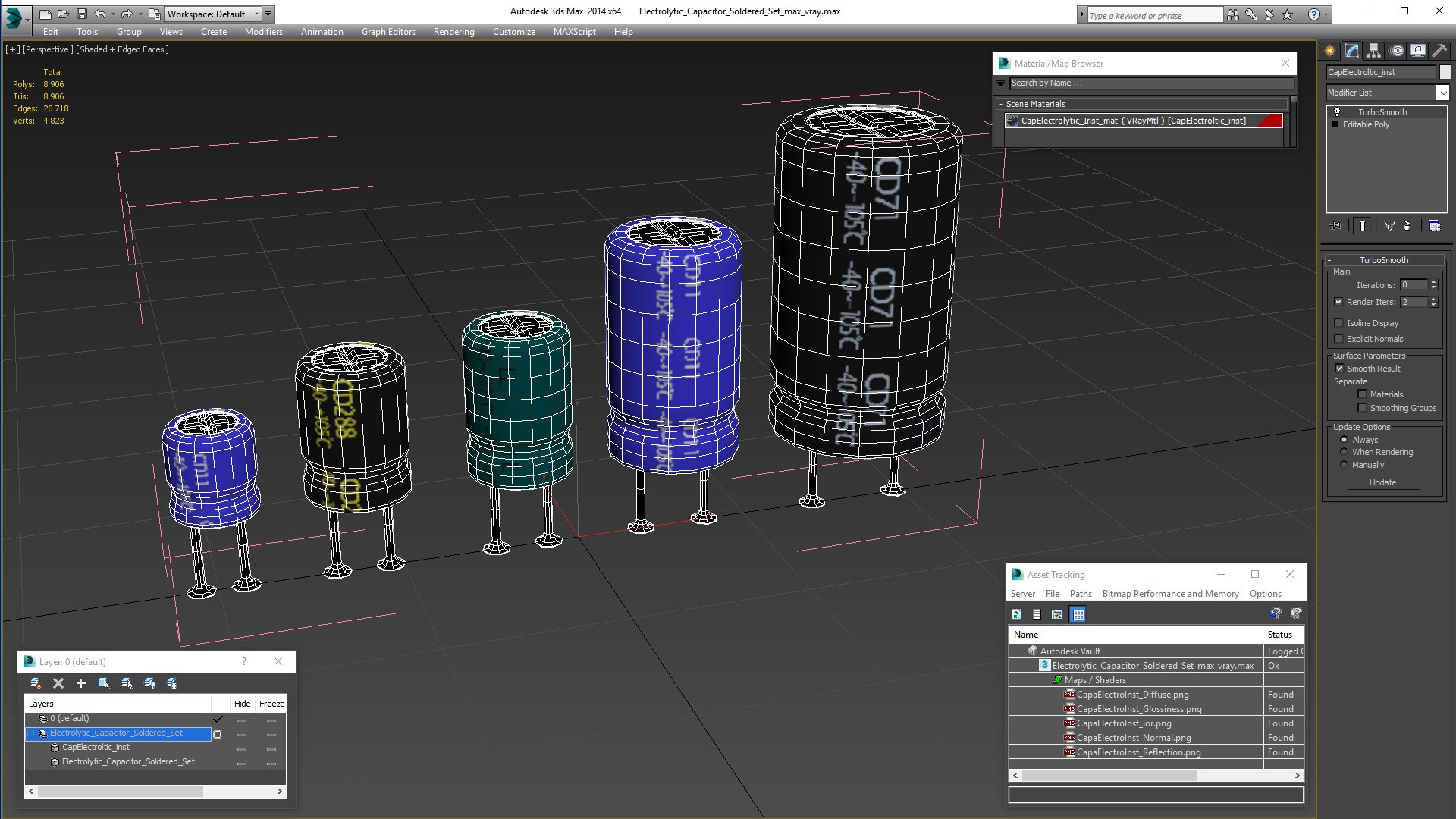Collapse the TurboSmooth rollout header
The image size is (1456, 819).
[1383, 260]
